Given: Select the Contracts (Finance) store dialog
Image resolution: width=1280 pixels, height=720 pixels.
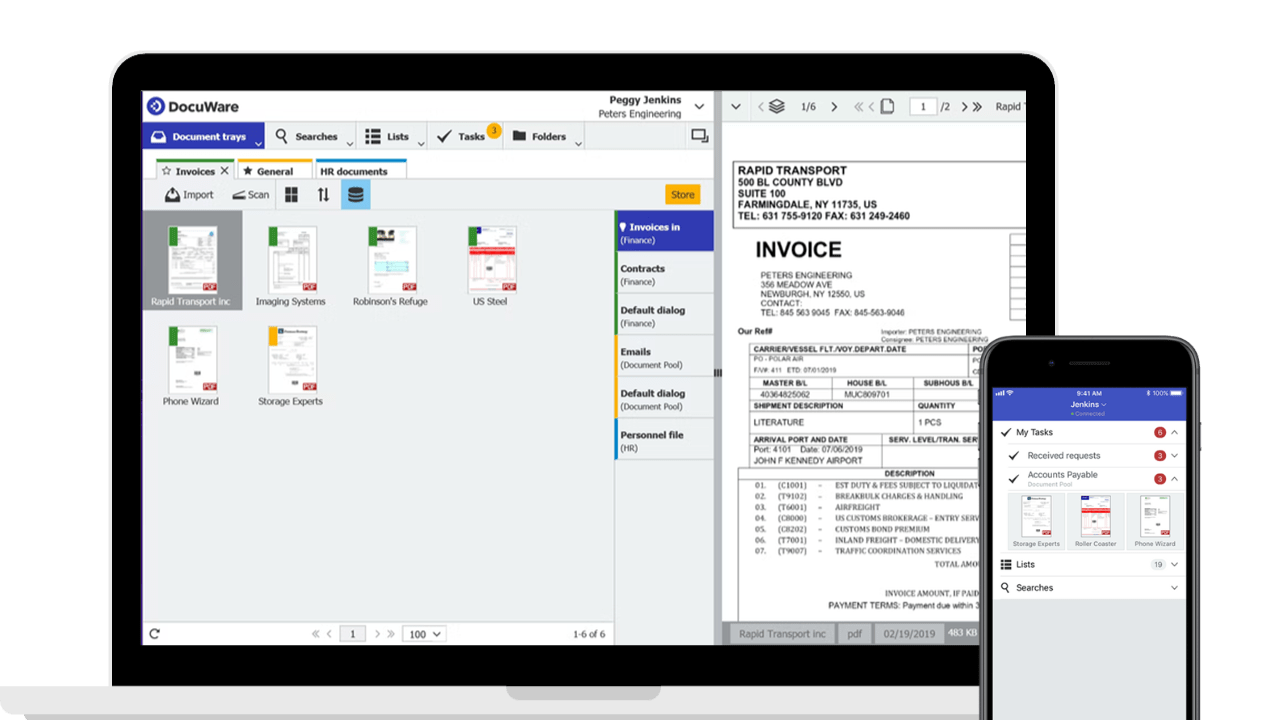Looking at the screenshot, I should (x=664, y=273).
